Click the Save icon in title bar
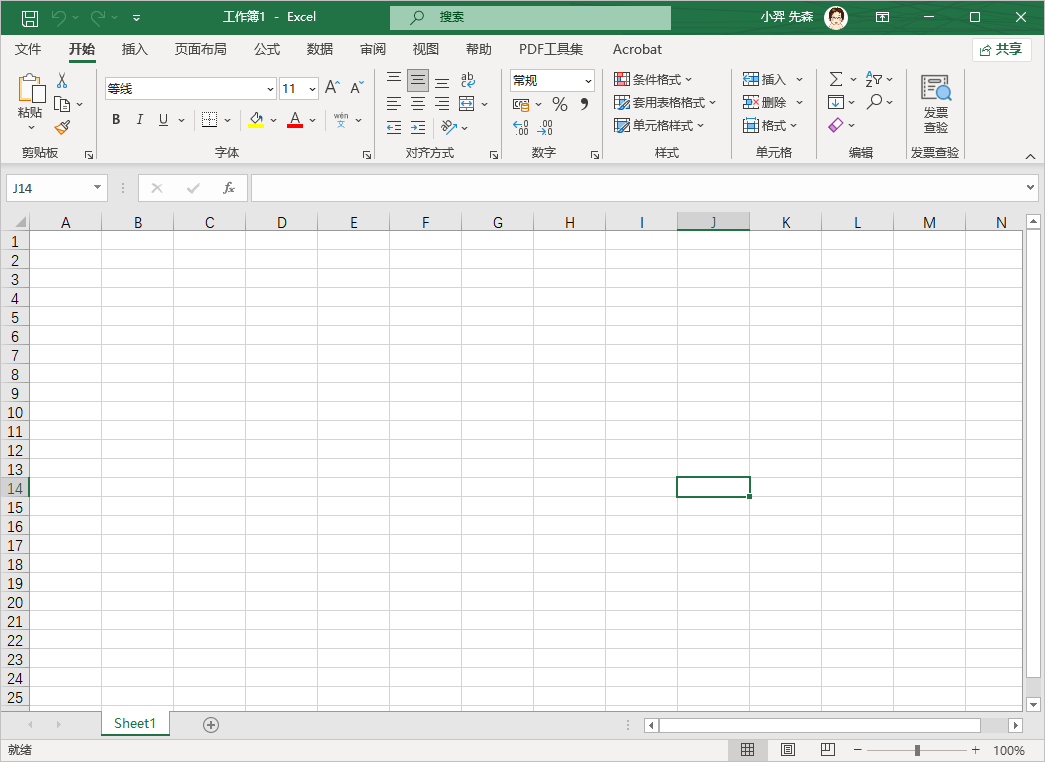This screenshot has height=762, width=1045. coord(30,17)
